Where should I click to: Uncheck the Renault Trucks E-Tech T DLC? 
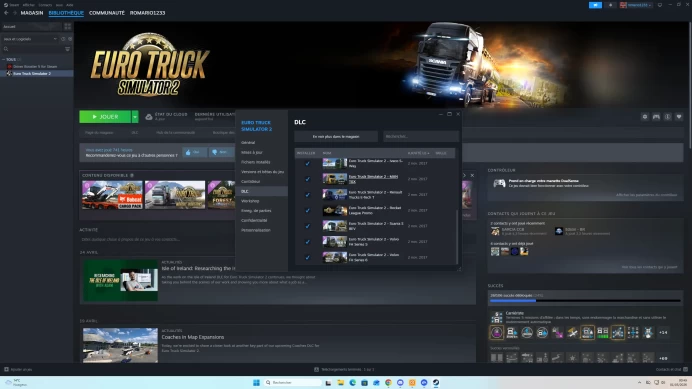(x=308, y=195)
